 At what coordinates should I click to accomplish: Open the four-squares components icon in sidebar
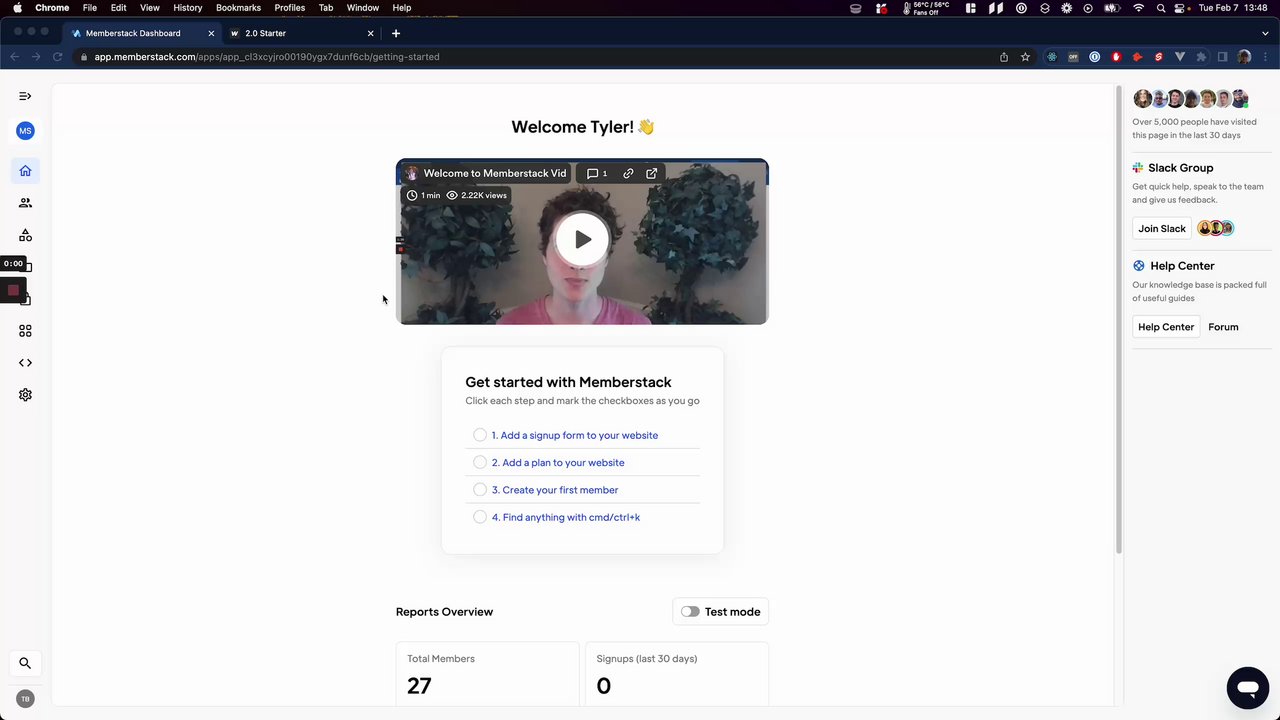tap(25, 331)
